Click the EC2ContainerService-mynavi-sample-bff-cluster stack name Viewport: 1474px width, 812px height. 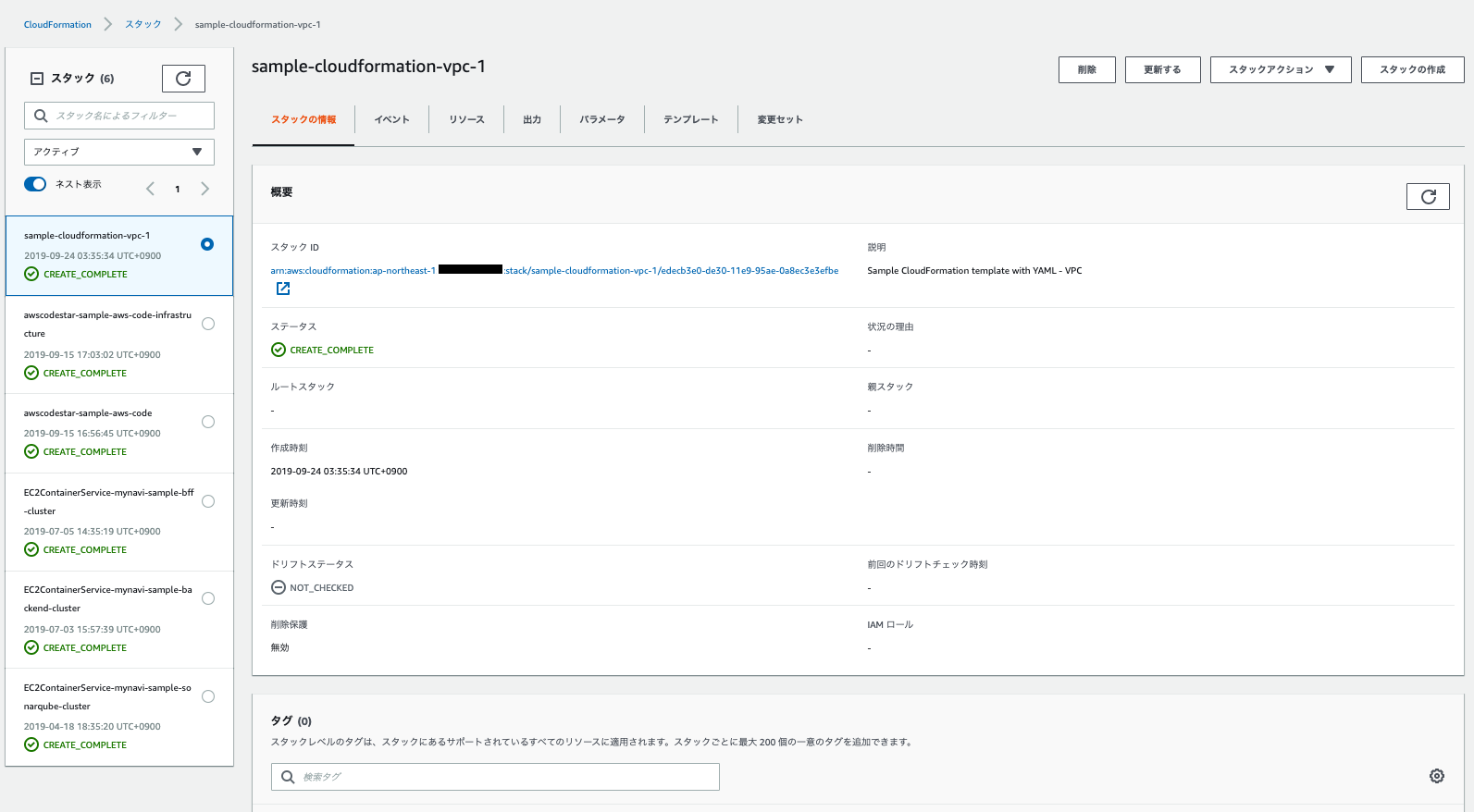(x=109, y=501)
